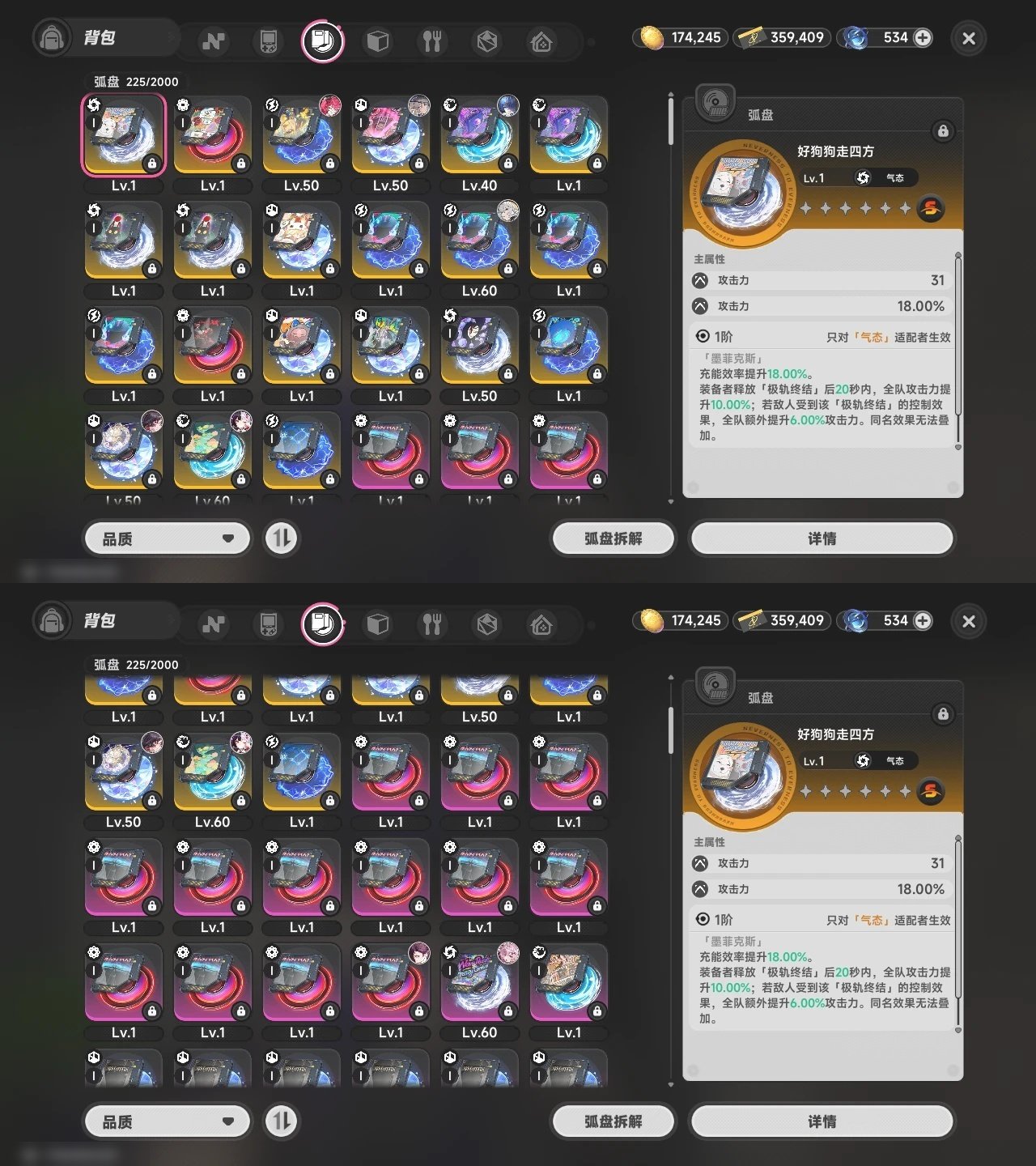
Task: Toggle sort order arrows button in upper screenshot
Action: coord(282,538)
